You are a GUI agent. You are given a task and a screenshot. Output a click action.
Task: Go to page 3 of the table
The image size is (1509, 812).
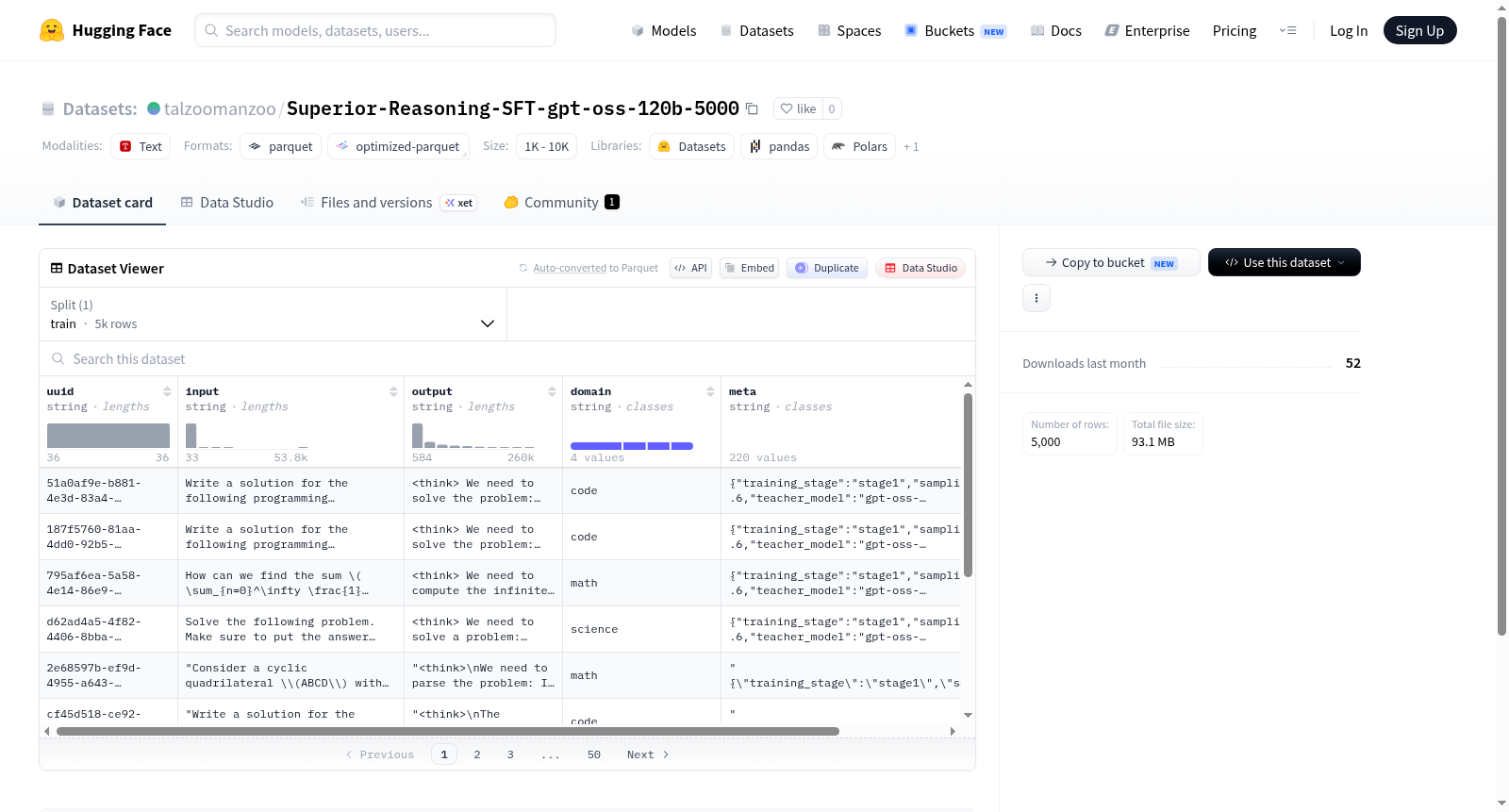[x=510, y=754]
